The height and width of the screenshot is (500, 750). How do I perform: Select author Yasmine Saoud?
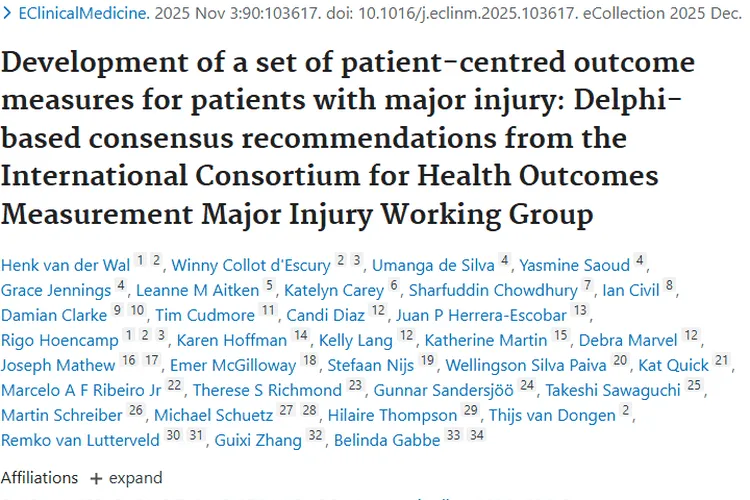coord(575,265)
